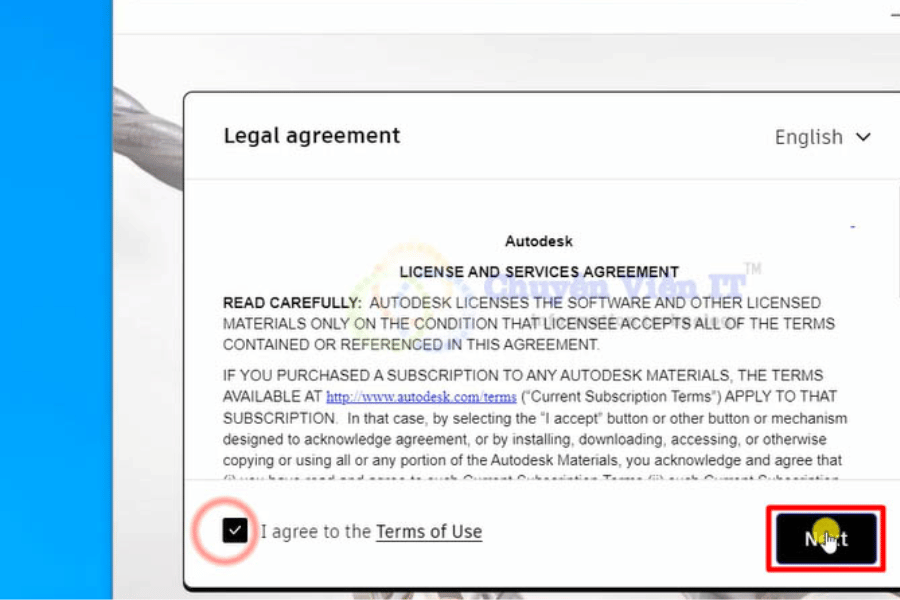Click the bold 'READ CAREFULLY:' text
Viewport: 900px width, 600px height.
pyautogui.click(x=290, y=303)
